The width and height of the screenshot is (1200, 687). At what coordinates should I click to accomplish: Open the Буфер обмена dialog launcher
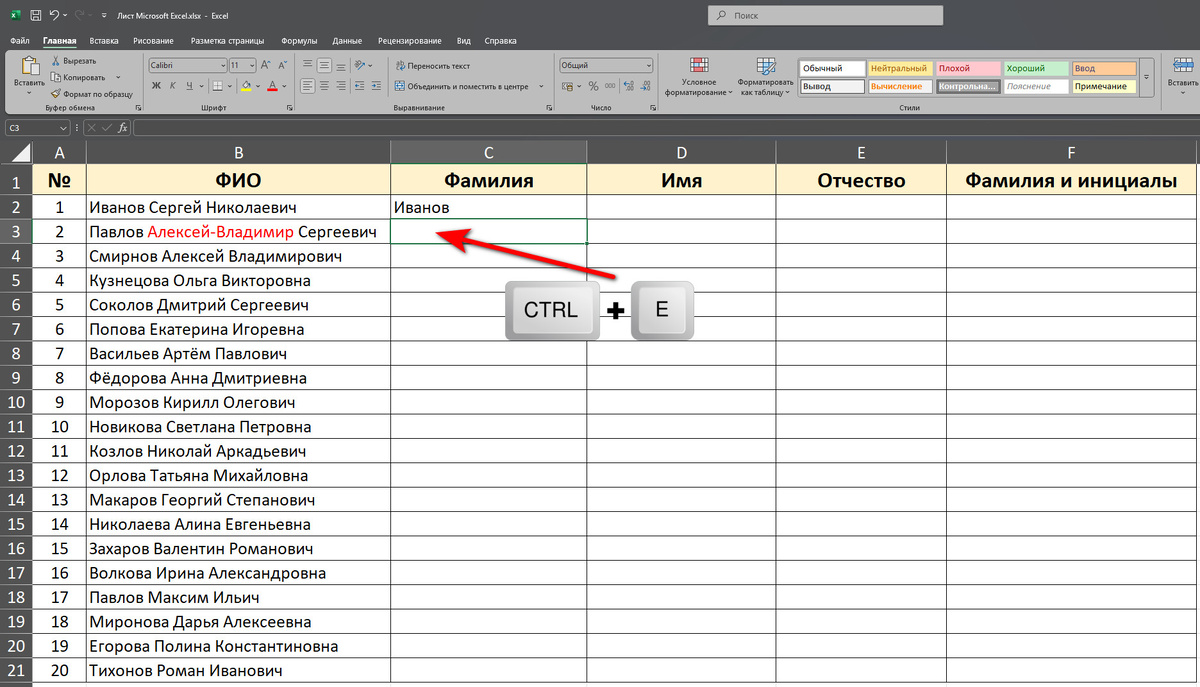(138, 108)
